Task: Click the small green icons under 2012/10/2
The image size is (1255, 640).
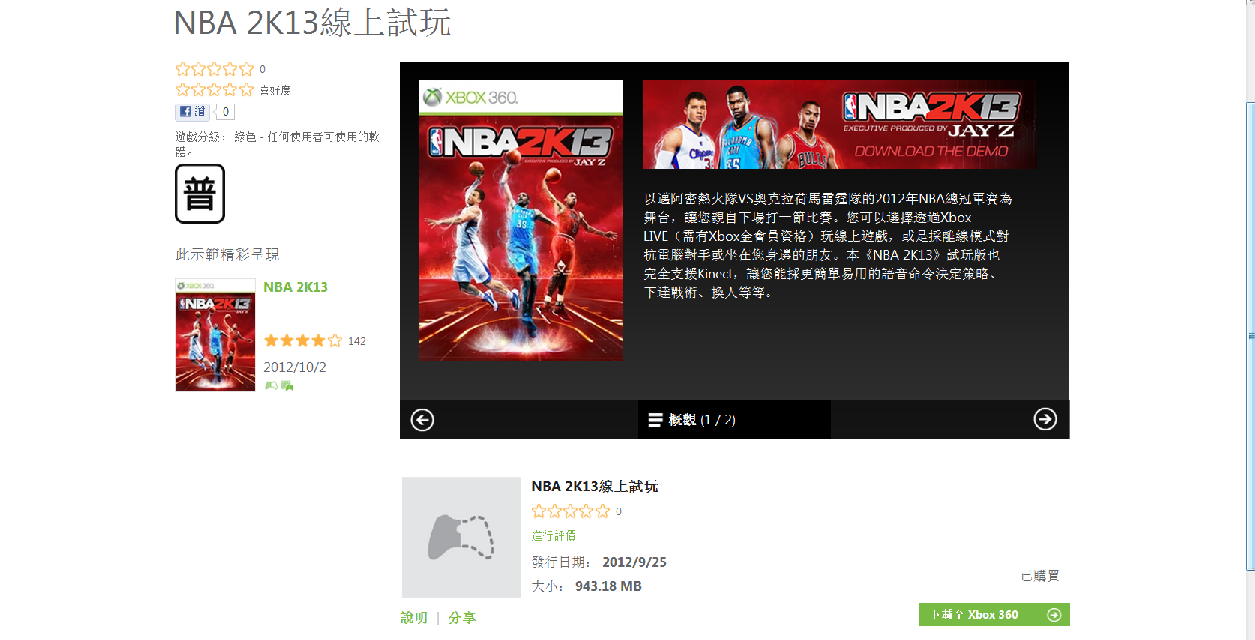Action: tap(279, 385)
